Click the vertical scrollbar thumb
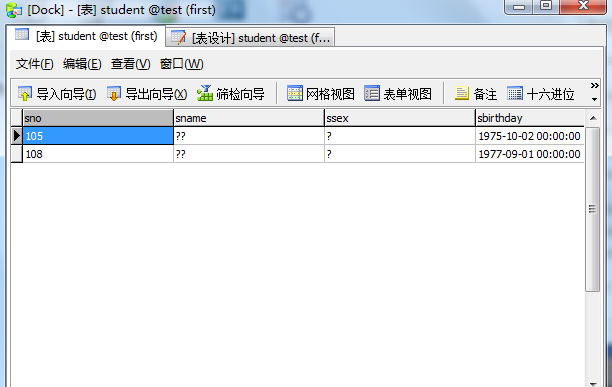 click(592, 209)
